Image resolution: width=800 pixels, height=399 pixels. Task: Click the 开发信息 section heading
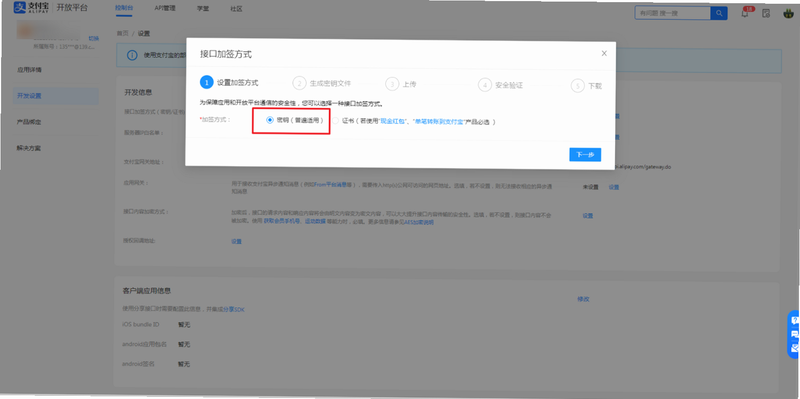(x=139, y=92)
